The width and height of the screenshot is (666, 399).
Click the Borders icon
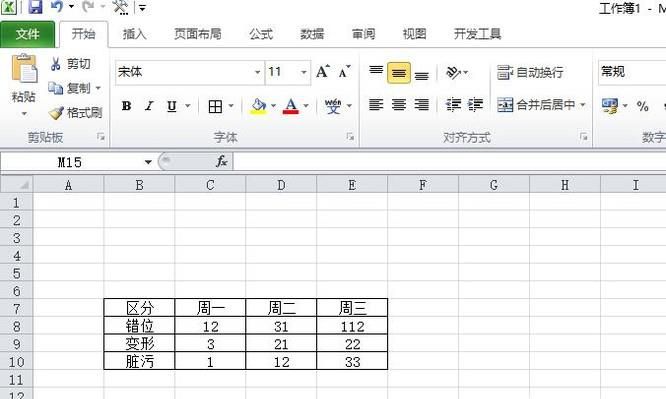click(215, 106)
